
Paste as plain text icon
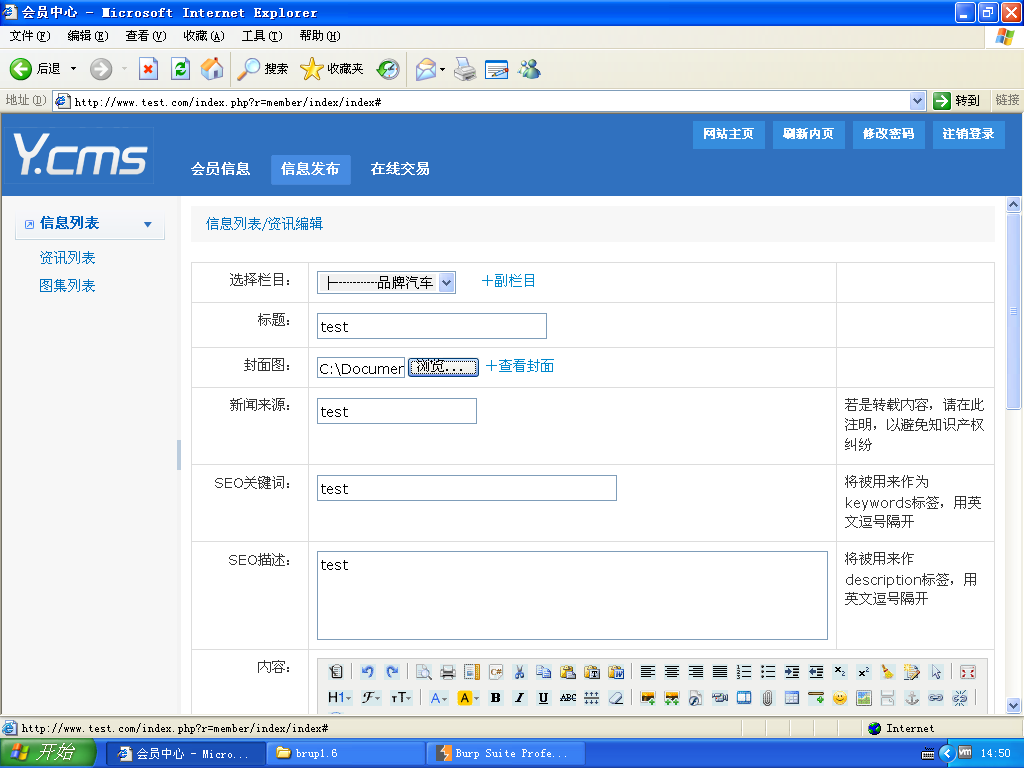pos(592,671)
